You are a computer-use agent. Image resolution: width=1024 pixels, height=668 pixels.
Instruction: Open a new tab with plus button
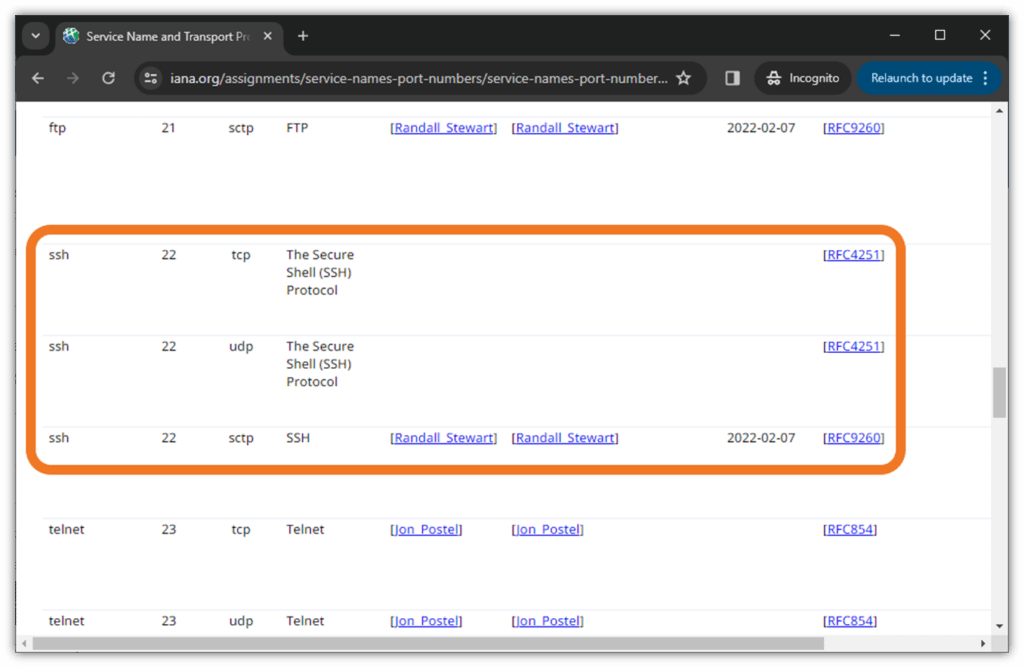click(303, 36)
